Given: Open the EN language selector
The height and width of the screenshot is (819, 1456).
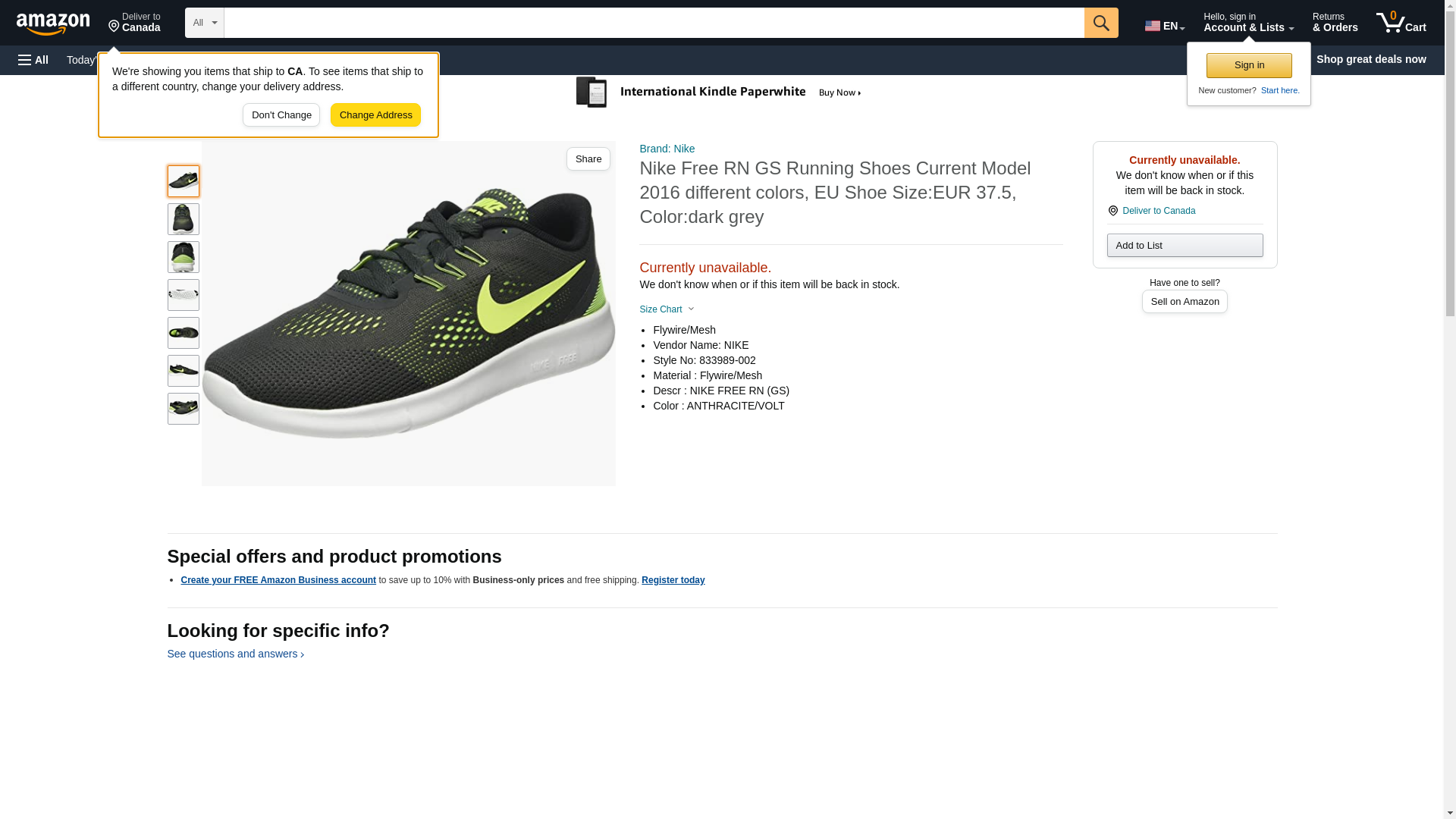Looking at the screenshot, I should coord(1164,25).
